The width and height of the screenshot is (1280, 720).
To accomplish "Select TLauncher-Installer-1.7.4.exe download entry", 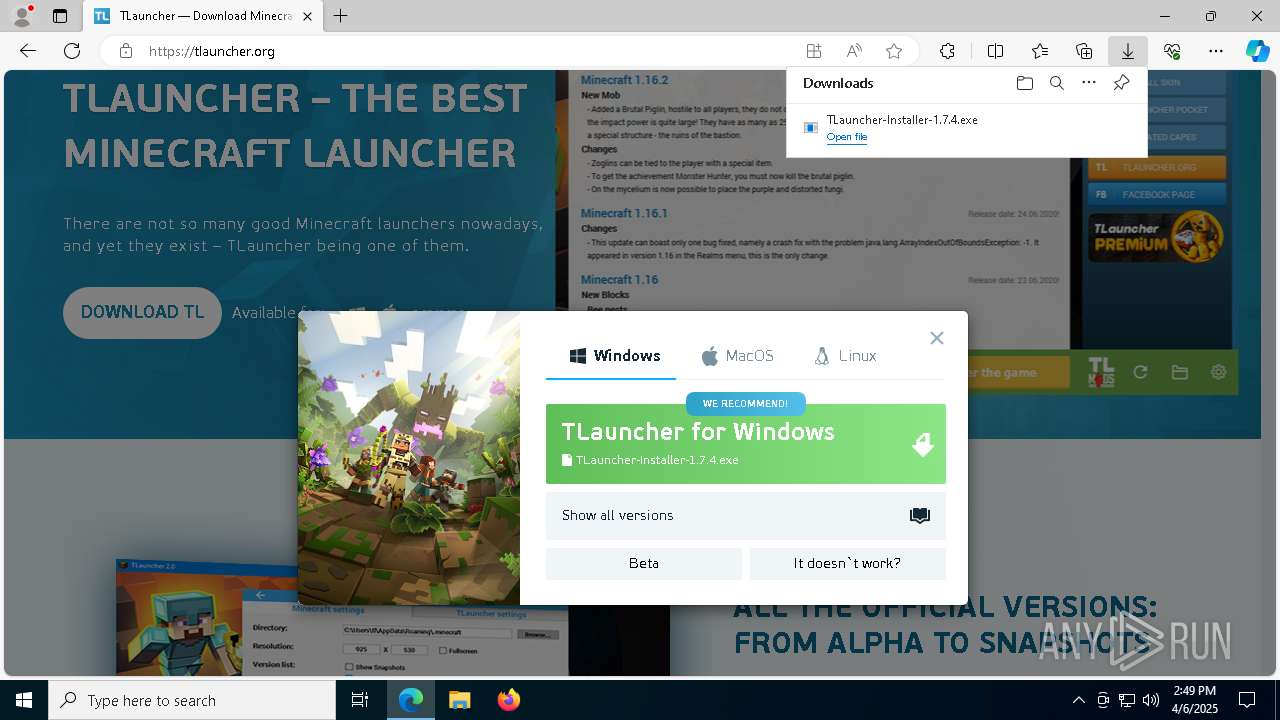I will click(966, 127).
